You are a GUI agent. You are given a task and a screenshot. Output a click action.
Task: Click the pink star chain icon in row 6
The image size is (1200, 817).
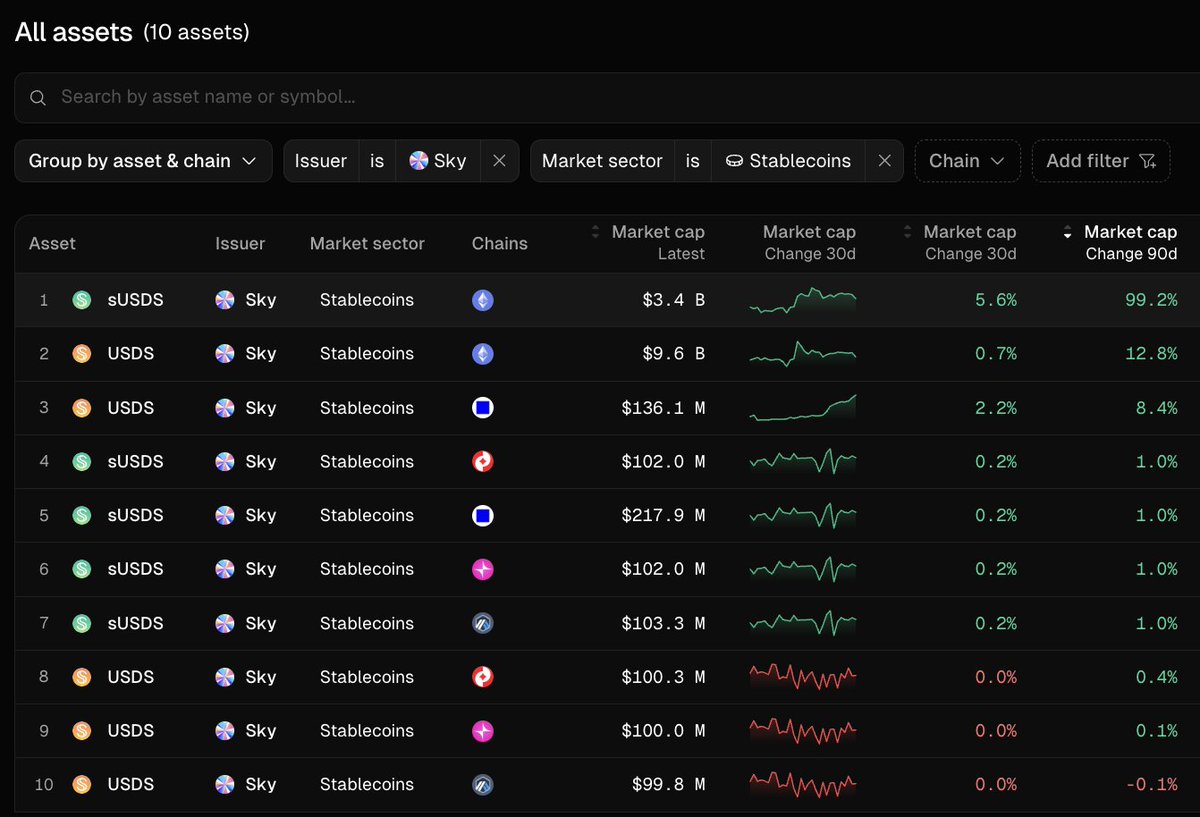click(x=483, y=569)
